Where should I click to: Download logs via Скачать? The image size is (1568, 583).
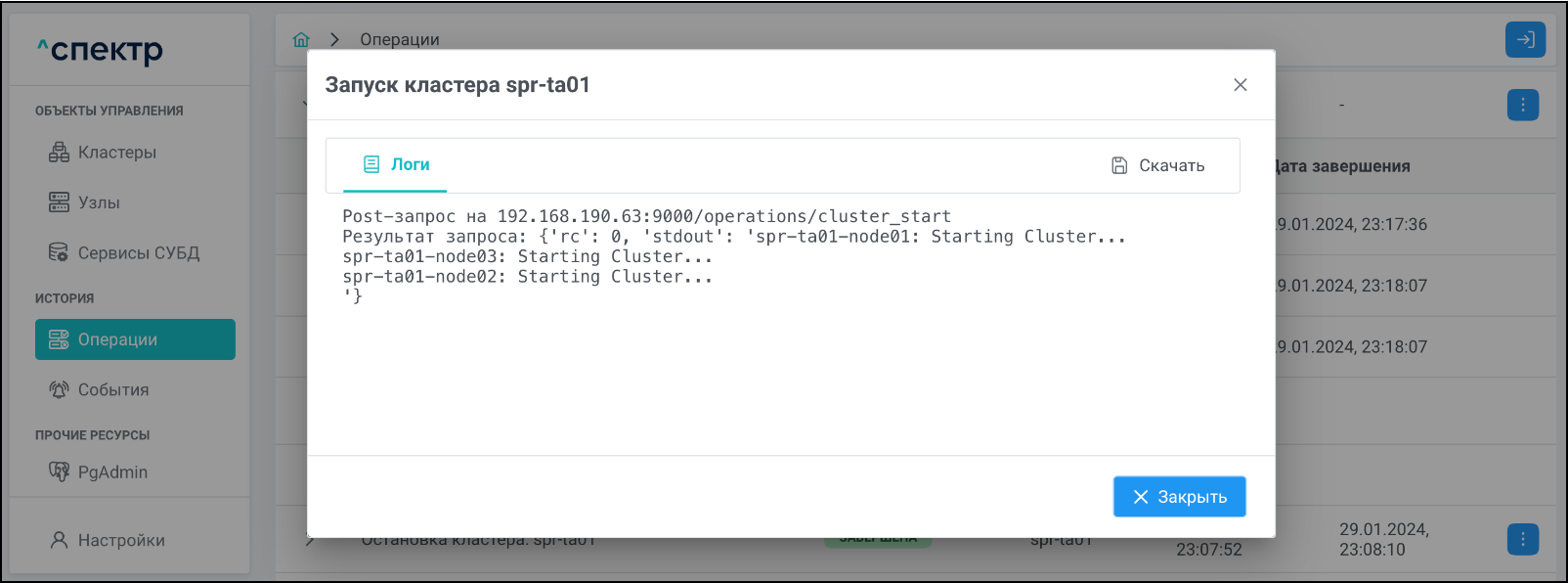click(x=1158, y=166)
